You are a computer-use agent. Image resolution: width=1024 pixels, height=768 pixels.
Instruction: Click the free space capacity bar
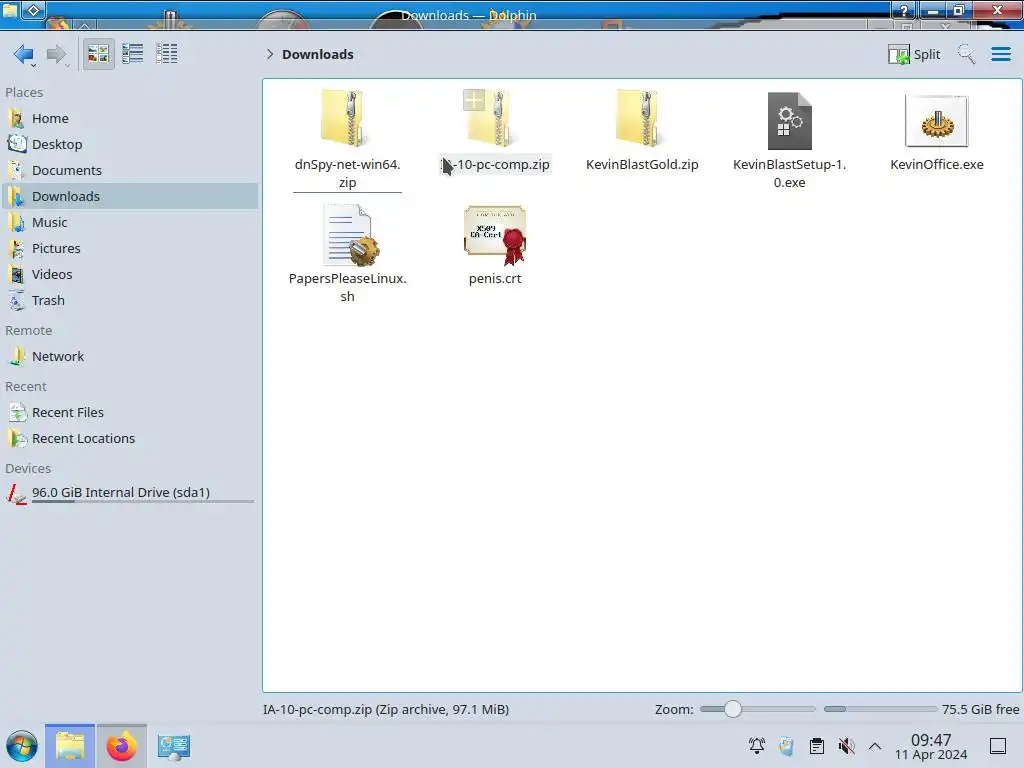pos(880,709)
